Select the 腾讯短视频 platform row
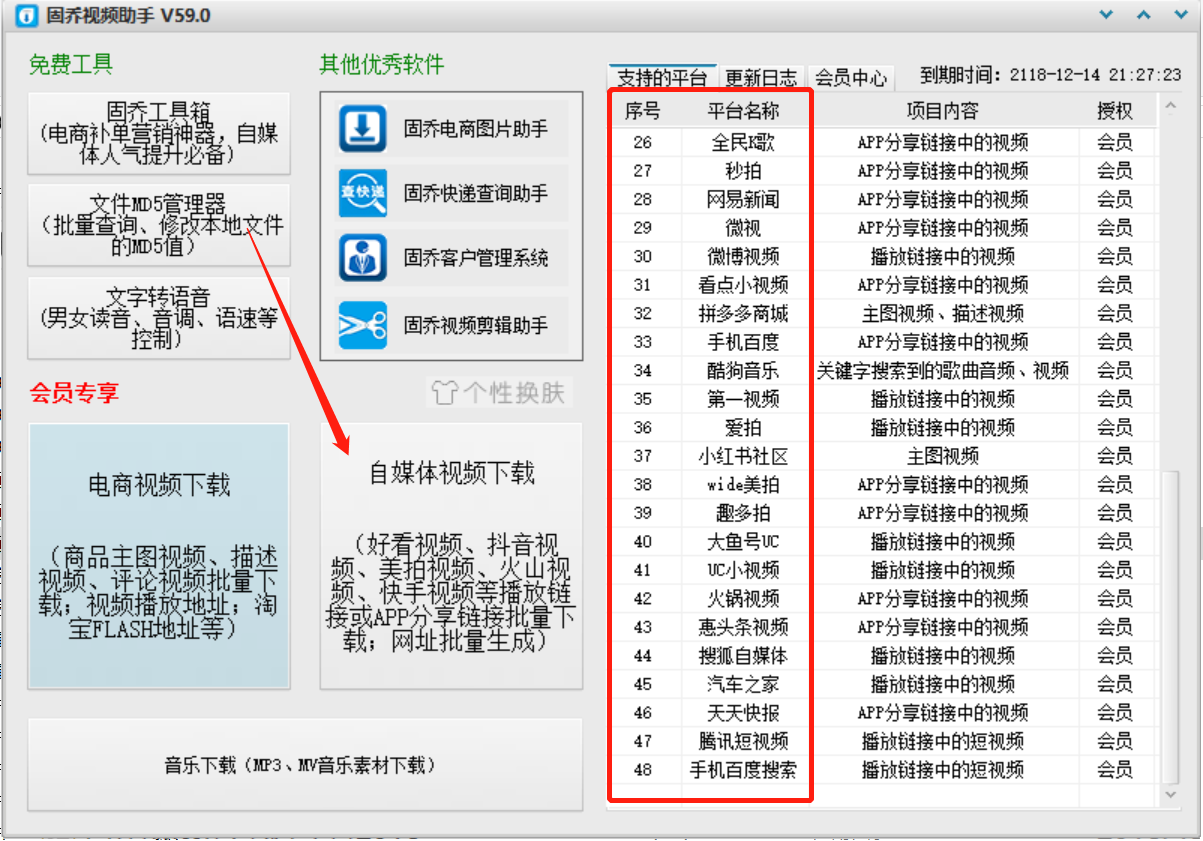Viewport: 1203px width, 841px height. pos(883,742)
